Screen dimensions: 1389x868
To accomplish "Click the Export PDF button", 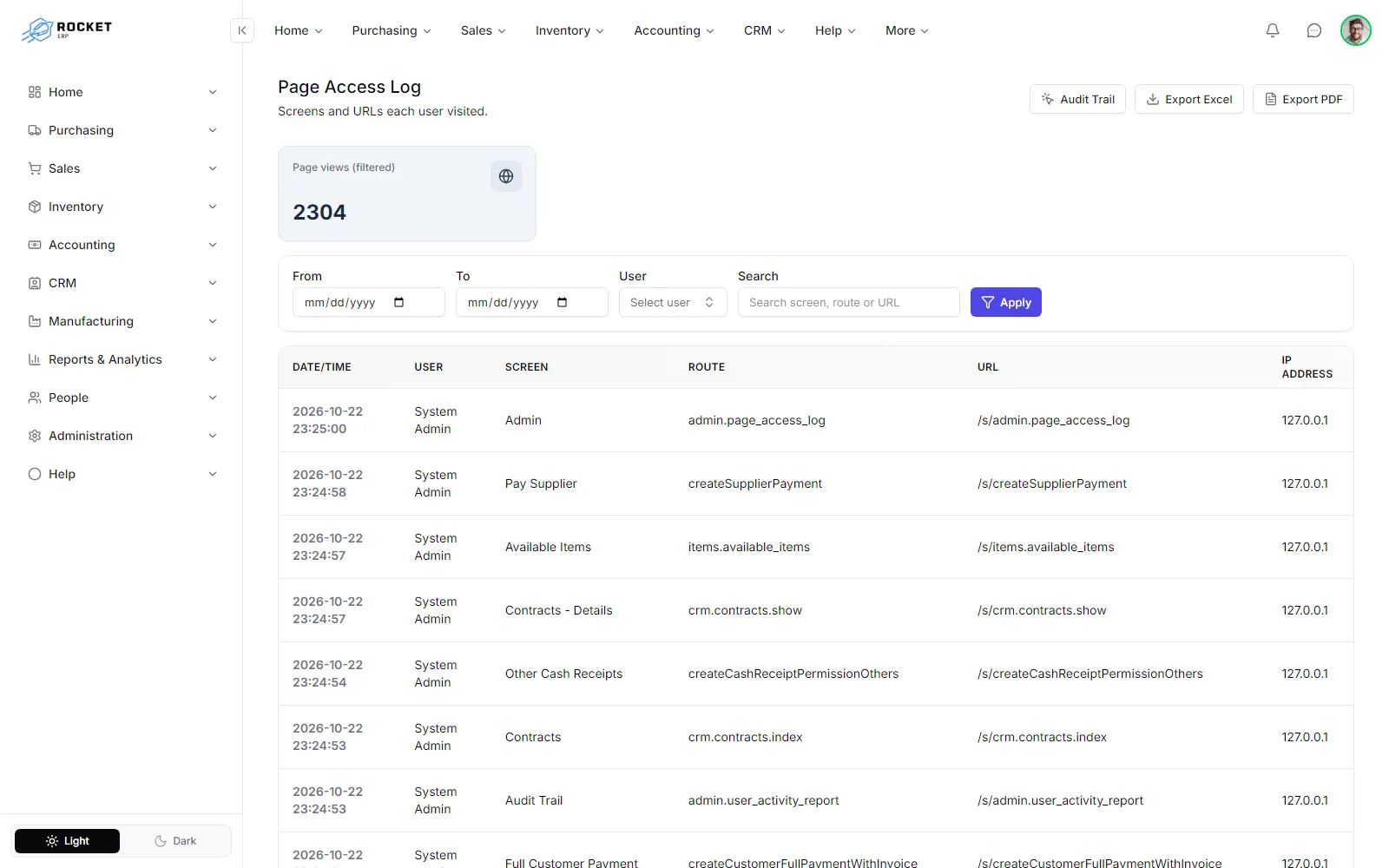I will [1303, 99].
